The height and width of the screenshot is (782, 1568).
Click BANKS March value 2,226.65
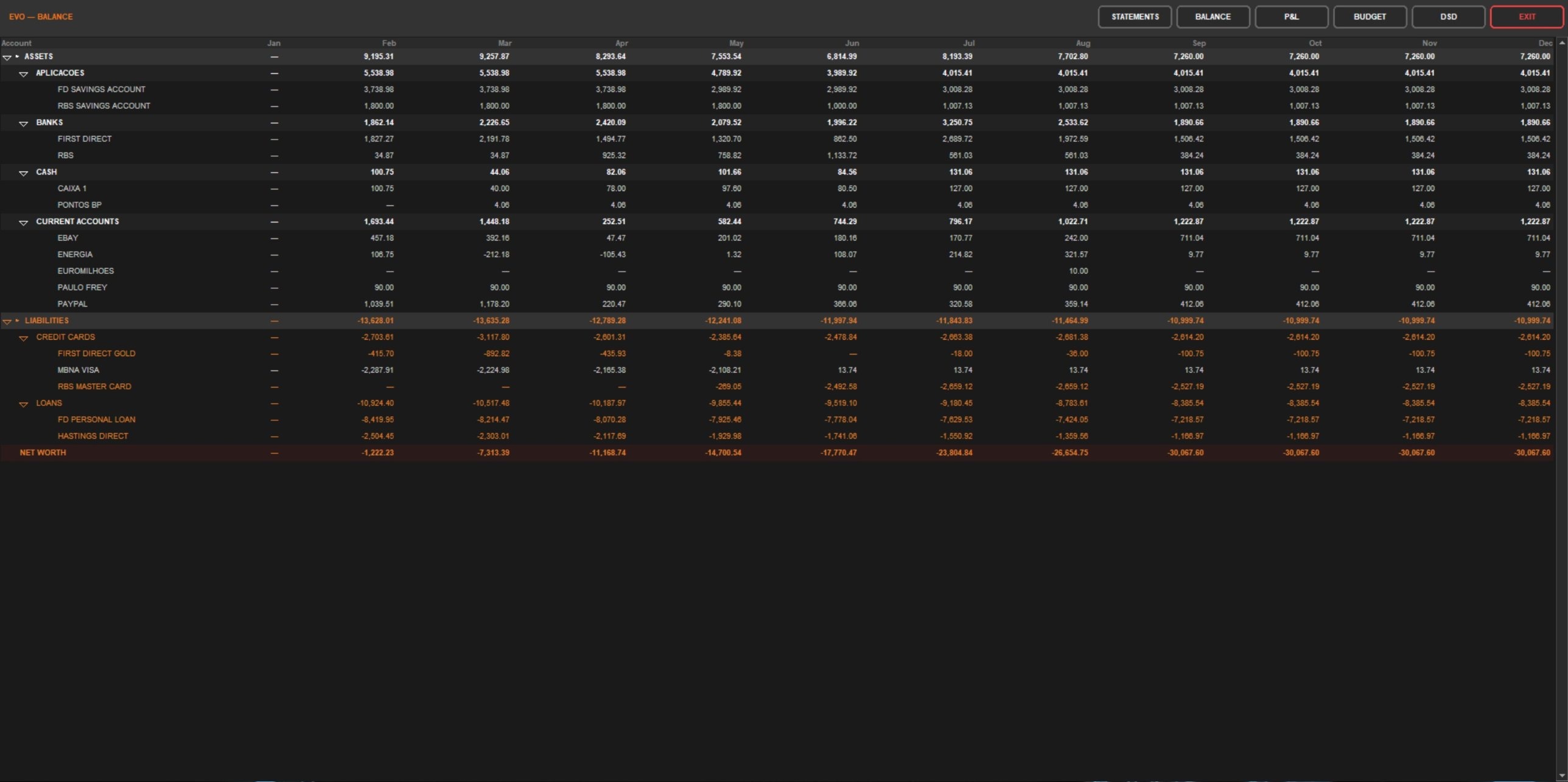pos(494,122)
